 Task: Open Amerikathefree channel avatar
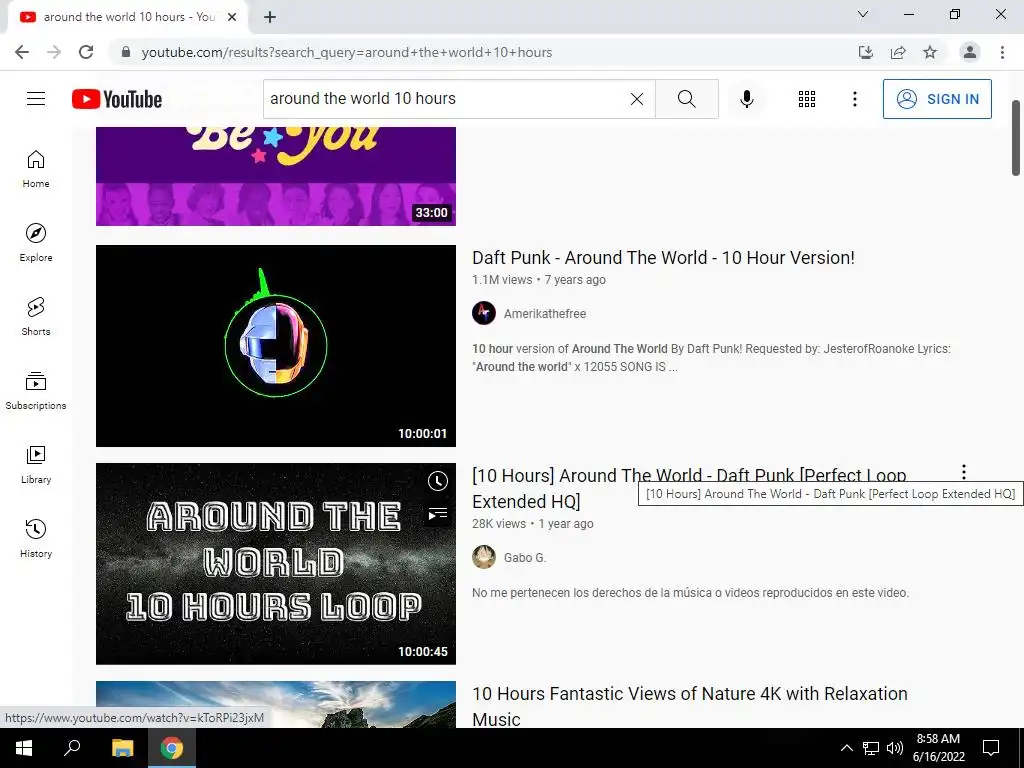(x=484, y=313)
